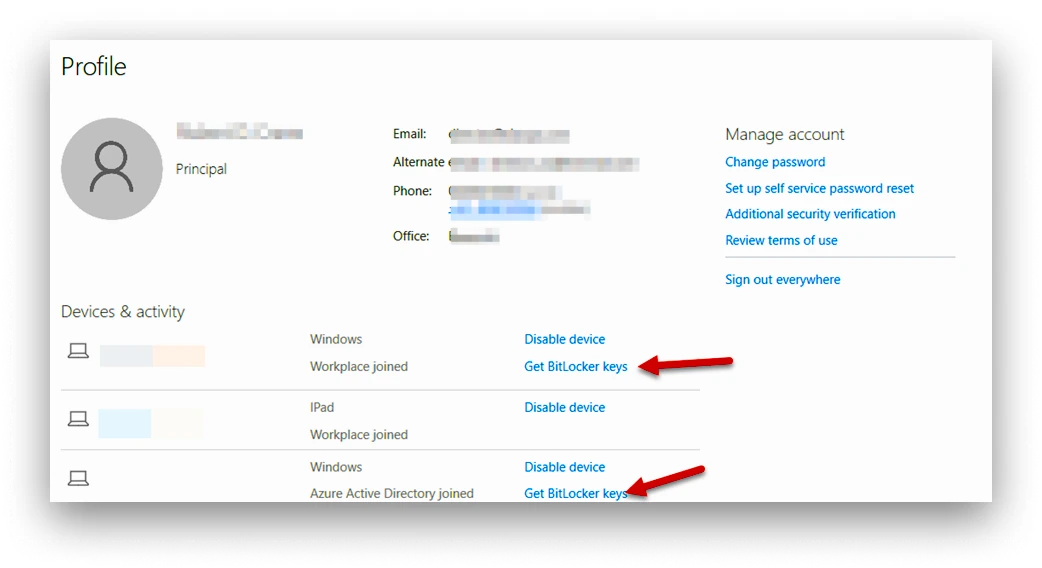This screenshot has height=568, width=1042.
Task: Click the Email: label
Action: pyautogui.click(x=409, y=134)
